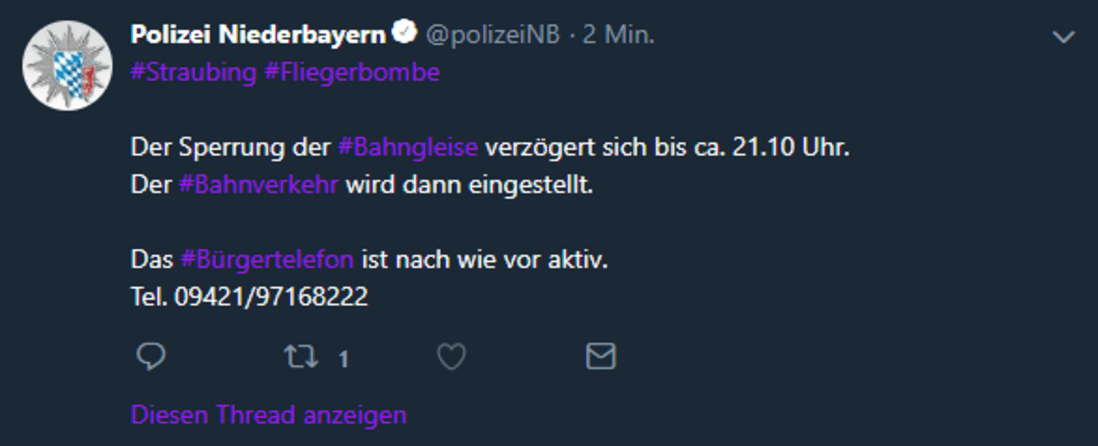Open the Polizei Niederbayern account name
Screen dimensions: 1098x446
tap(258, 34)
